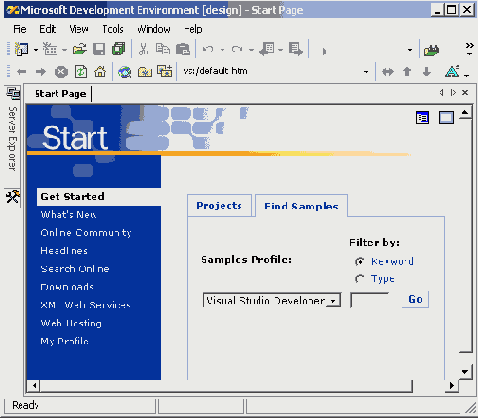Open the Search Online link
Screen dimensions: 478x418
(x=75, y=269)
